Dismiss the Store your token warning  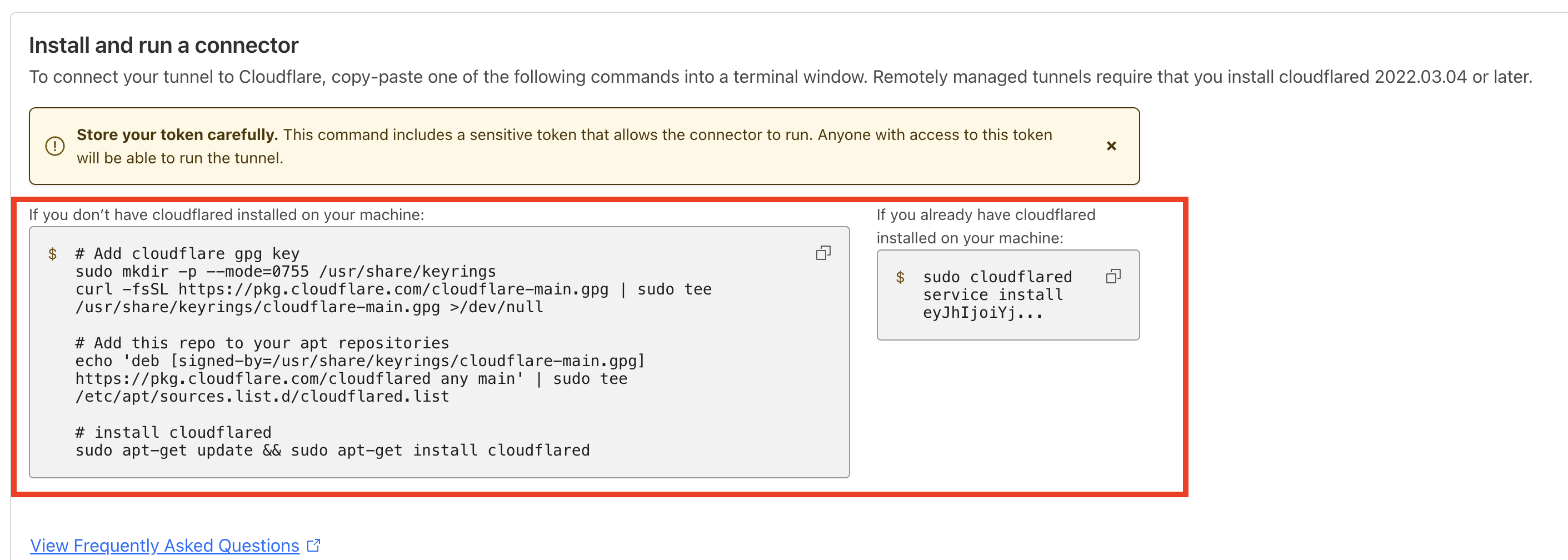click(1111, 146)
